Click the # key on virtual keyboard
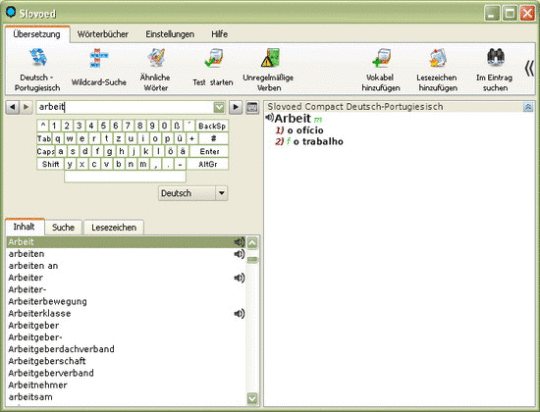 [213, 138]
